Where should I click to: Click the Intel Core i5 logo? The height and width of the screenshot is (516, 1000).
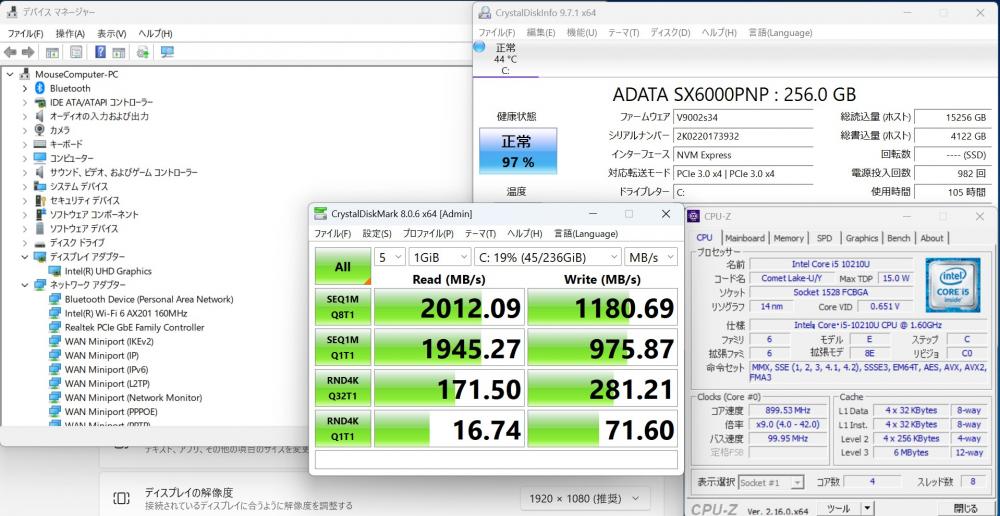[951, 282]
